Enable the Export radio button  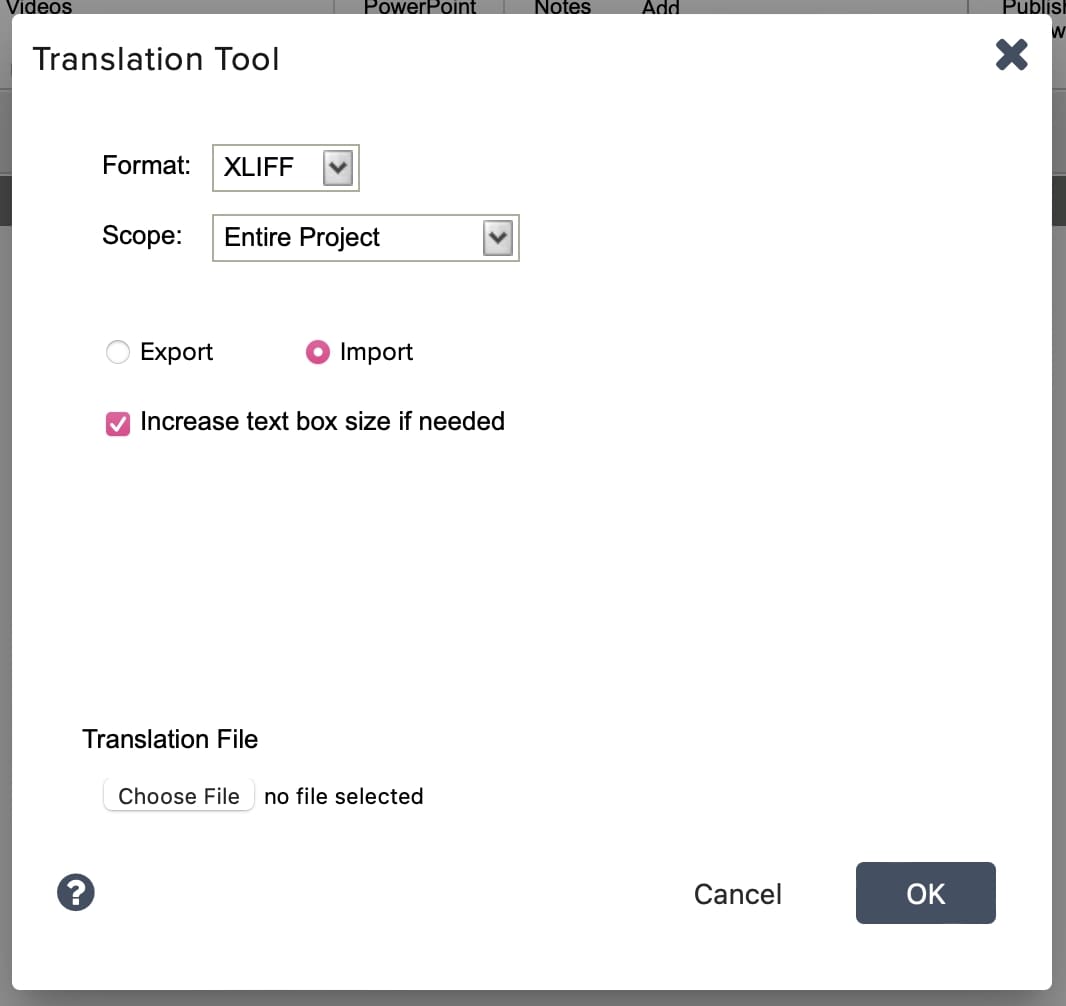point(117,352)
